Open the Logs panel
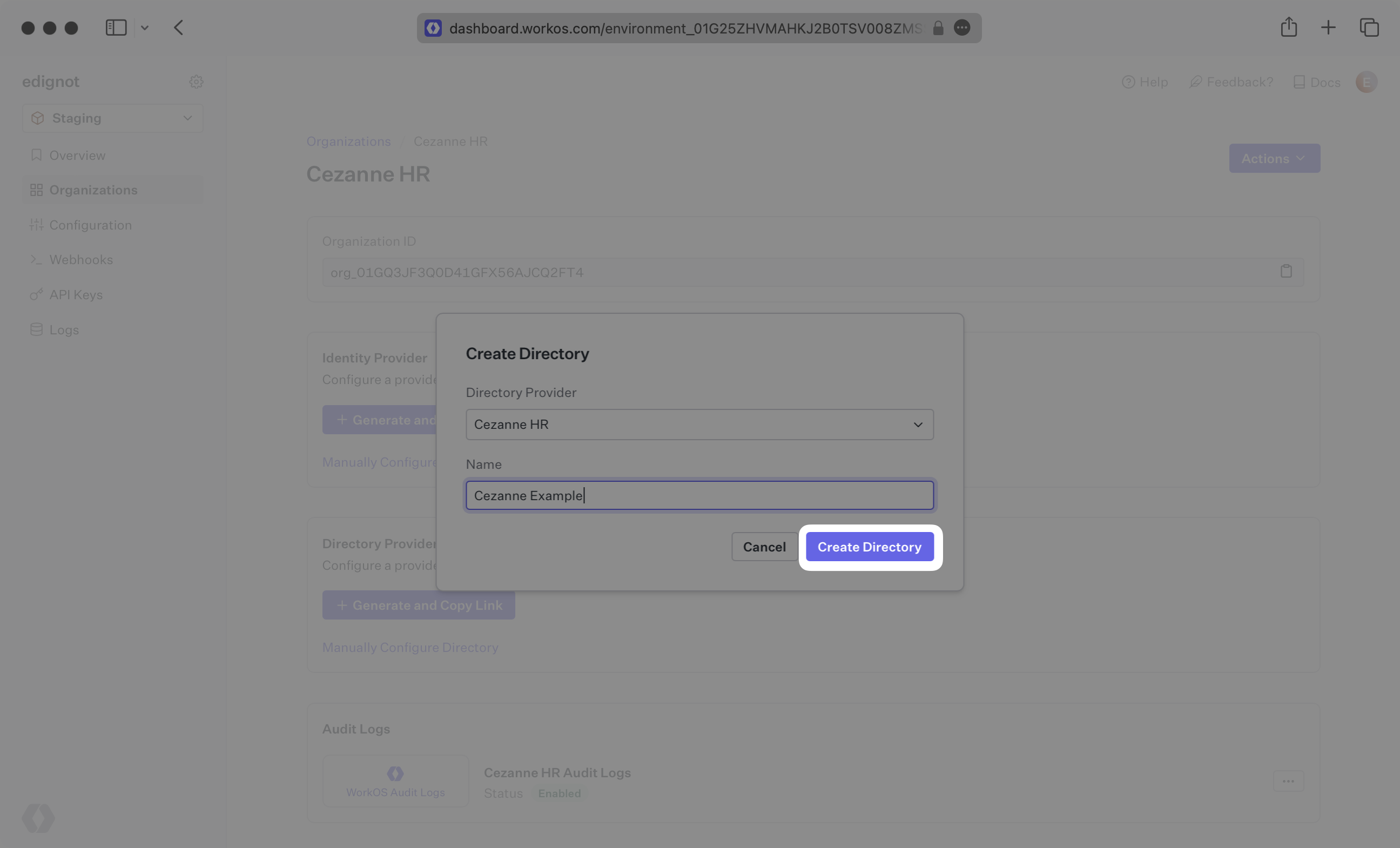This screenshot has height=848, width=1400. point(63,329)
